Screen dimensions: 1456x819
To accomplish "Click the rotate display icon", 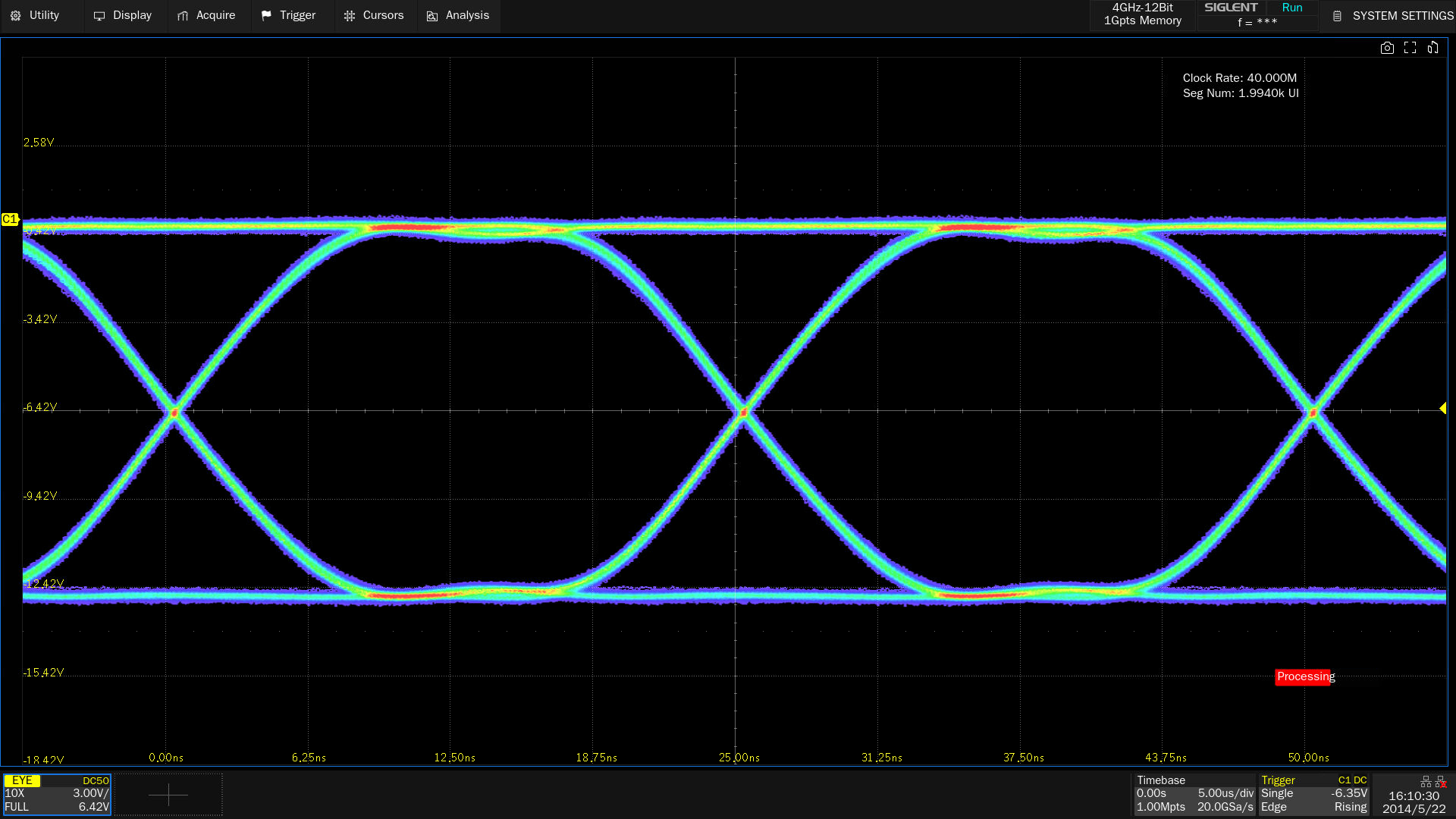I will click(x=1432, y=48).
